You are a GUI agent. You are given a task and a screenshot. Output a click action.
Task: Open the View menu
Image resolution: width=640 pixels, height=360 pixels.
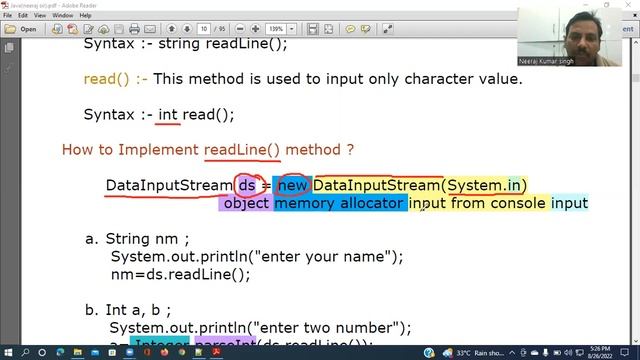click(40, 16)
